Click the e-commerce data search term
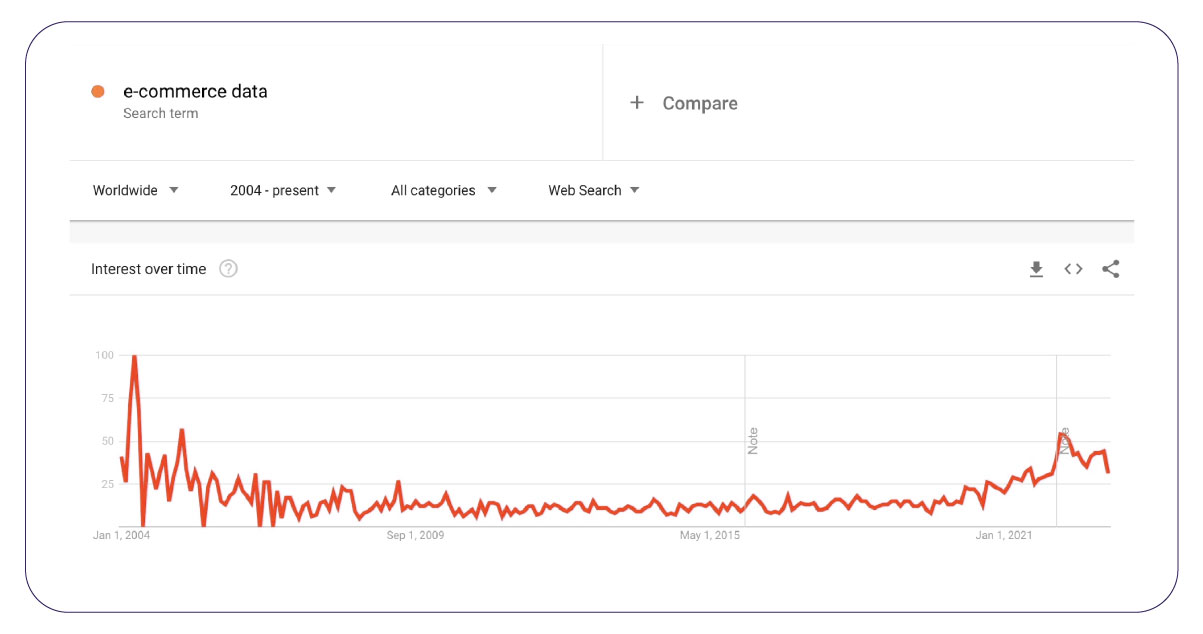Viewport: 1203px width, 634px height. coord(195,92)
